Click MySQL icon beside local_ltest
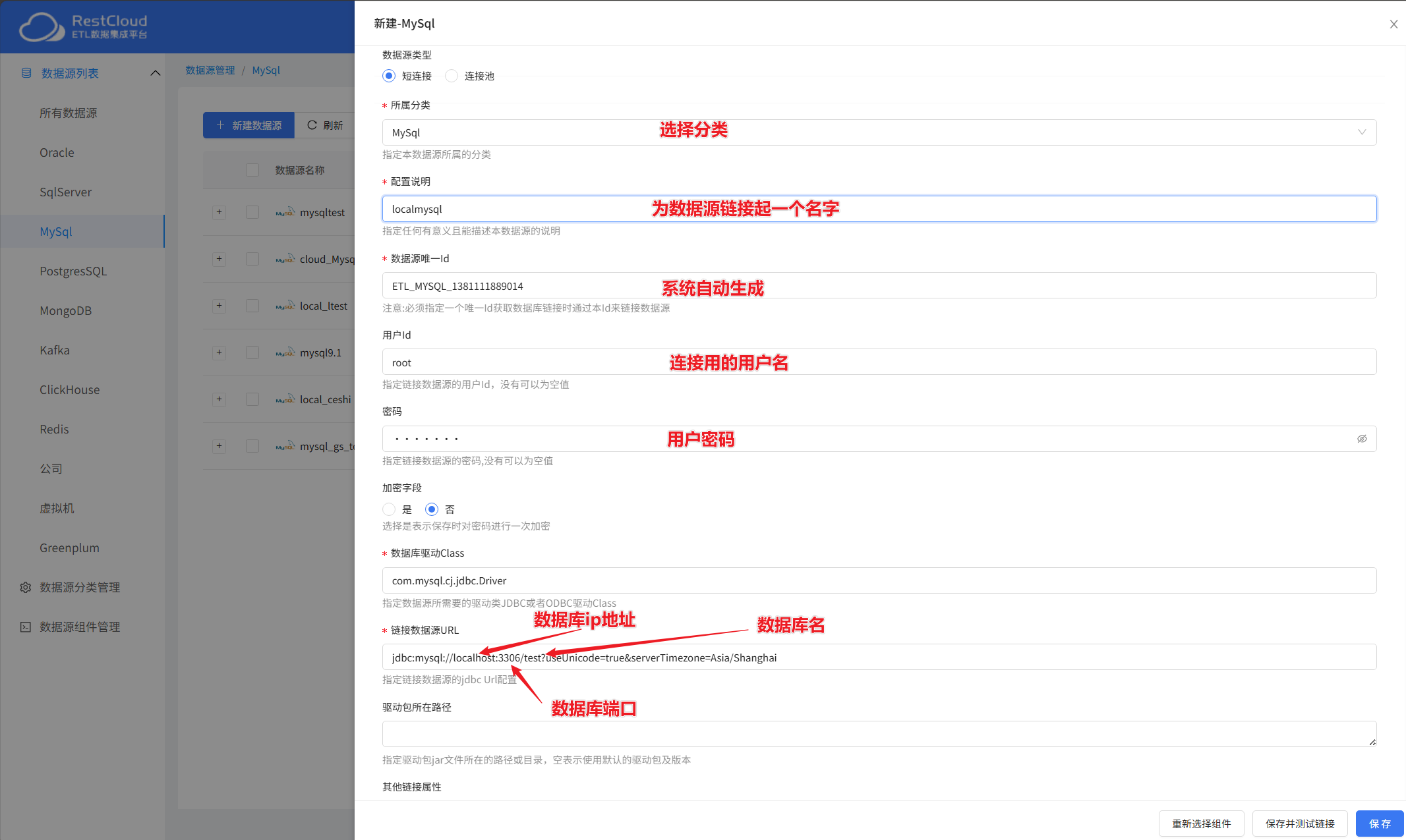The width and height of the screenshot is (1406, 840). 285,306
